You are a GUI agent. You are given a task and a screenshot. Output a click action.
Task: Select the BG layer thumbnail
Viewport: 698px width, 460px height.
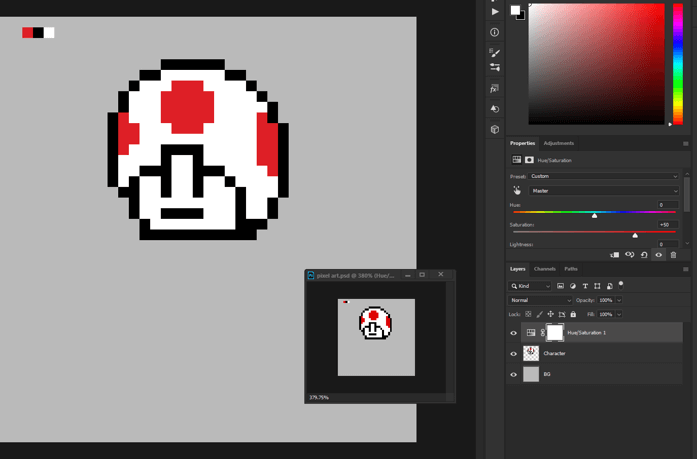[531, 374]
